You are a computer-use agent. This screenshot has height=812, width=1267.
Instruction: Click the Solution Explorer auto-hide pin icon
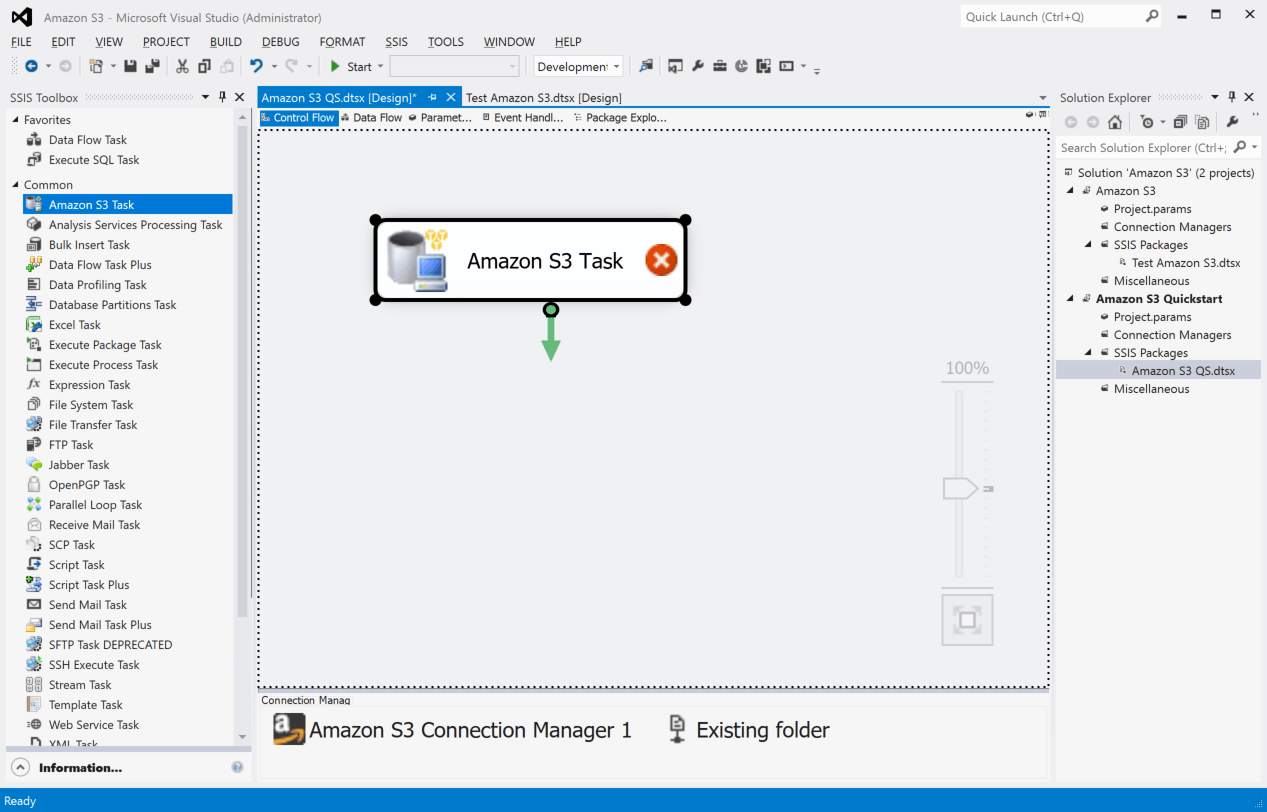(1232, 97)
